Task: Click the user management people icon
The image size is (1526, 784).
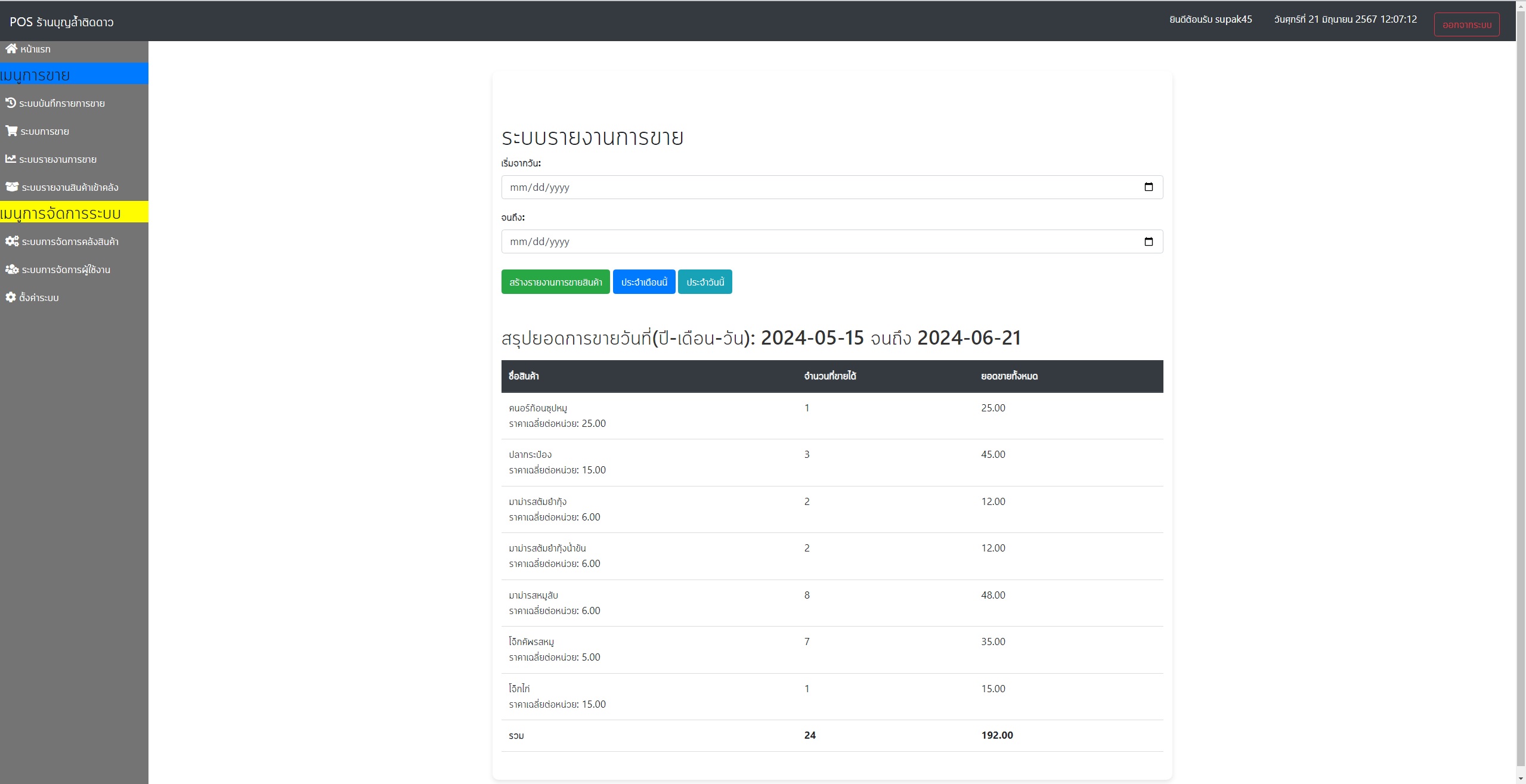Action: [12, 269]
